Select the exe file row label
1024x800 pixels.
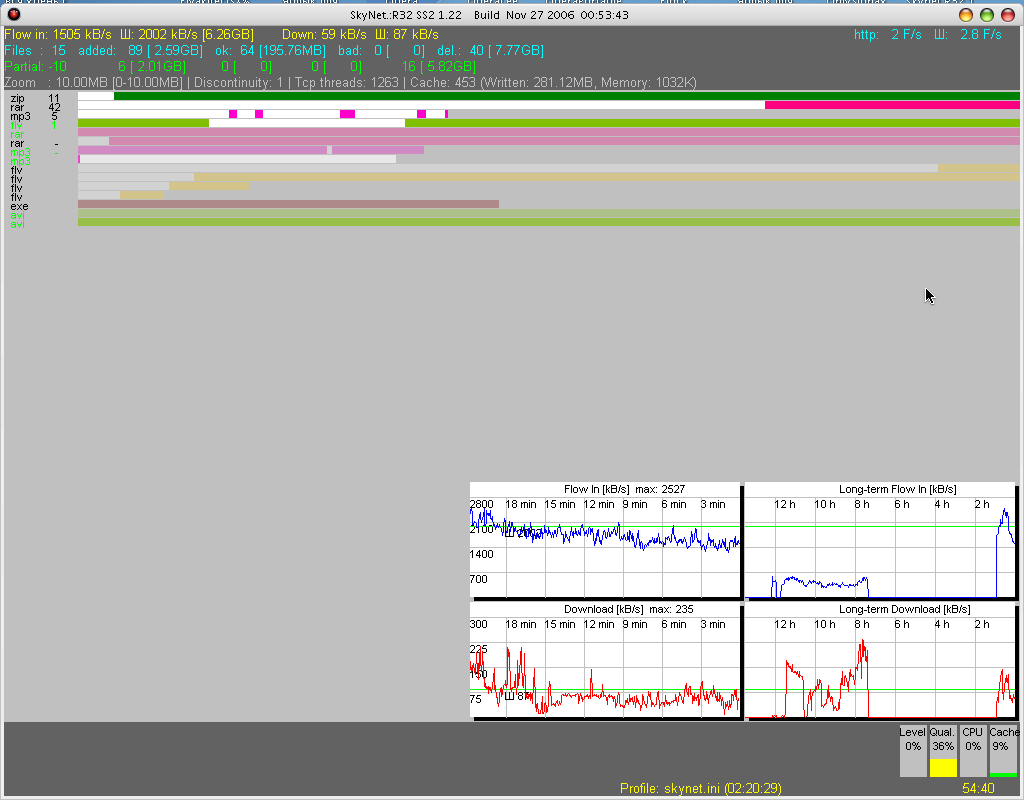pos(19,206)
